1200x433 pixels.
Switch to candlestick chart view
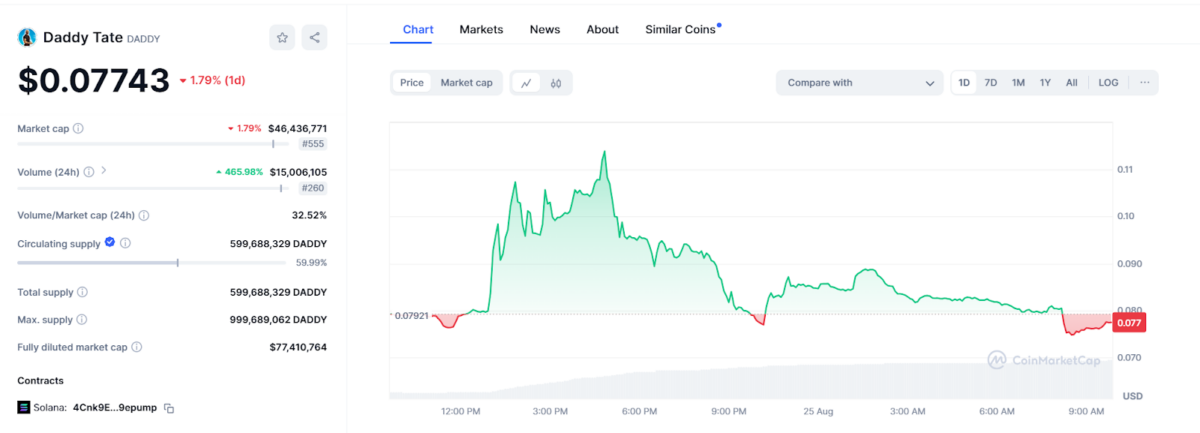pyautogui.click(x=556, y=83)
